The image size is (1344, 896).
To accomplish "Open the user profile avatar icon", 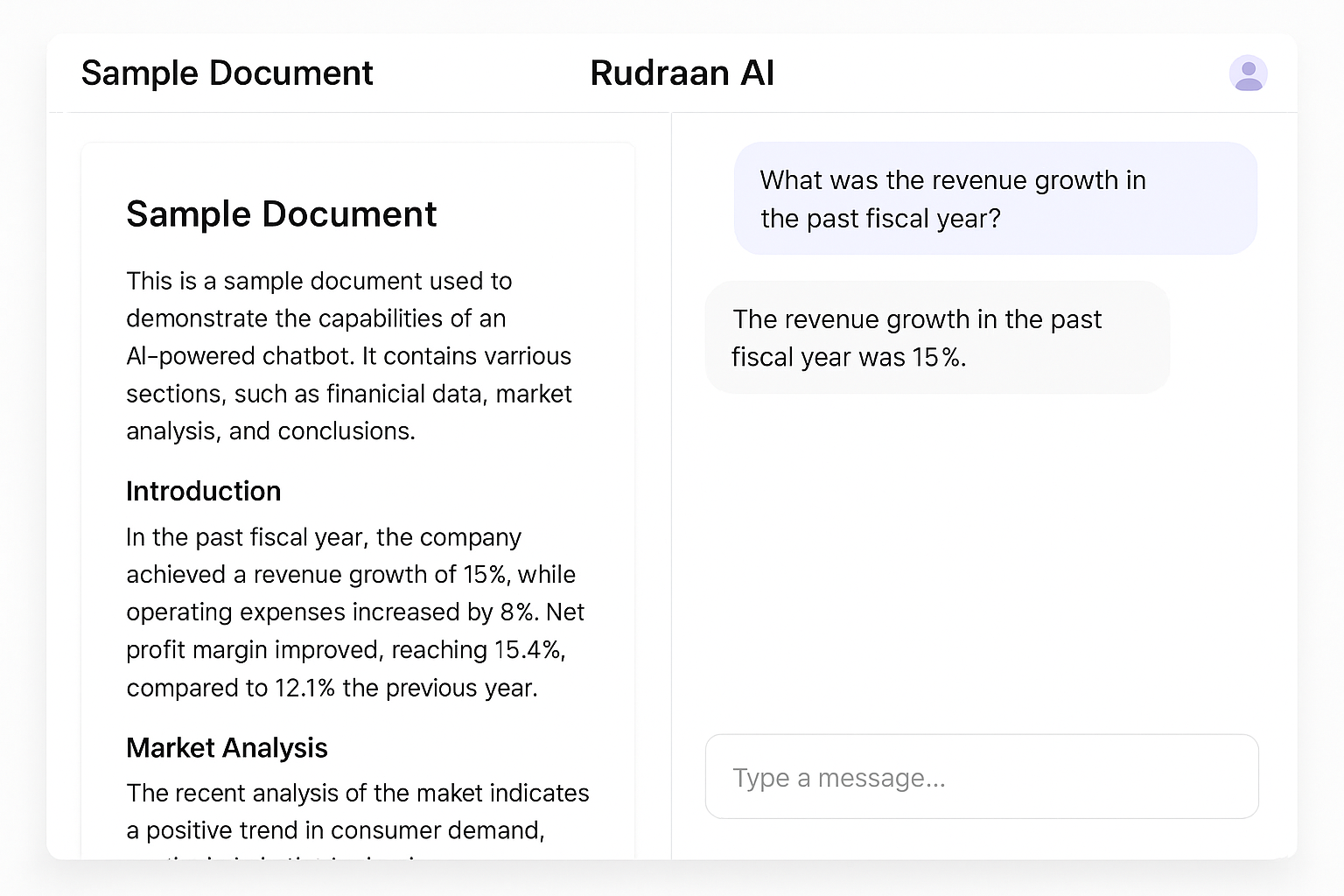I will [1248, 73].
